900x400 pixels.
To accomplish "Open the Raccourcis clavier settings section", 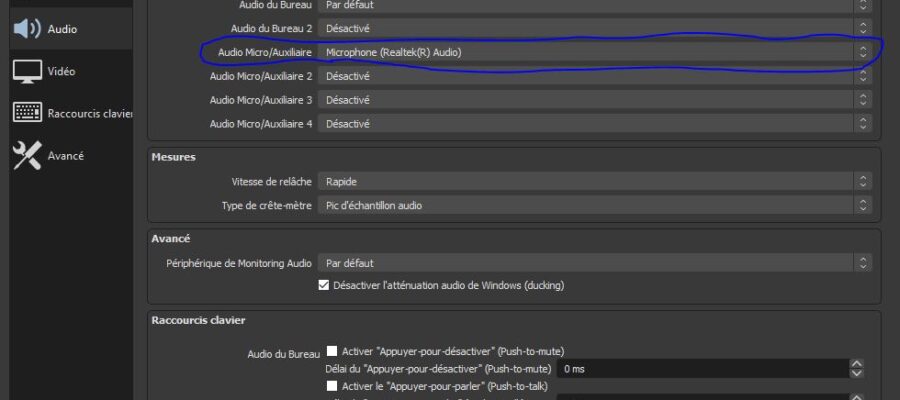I will click(71, 114).
